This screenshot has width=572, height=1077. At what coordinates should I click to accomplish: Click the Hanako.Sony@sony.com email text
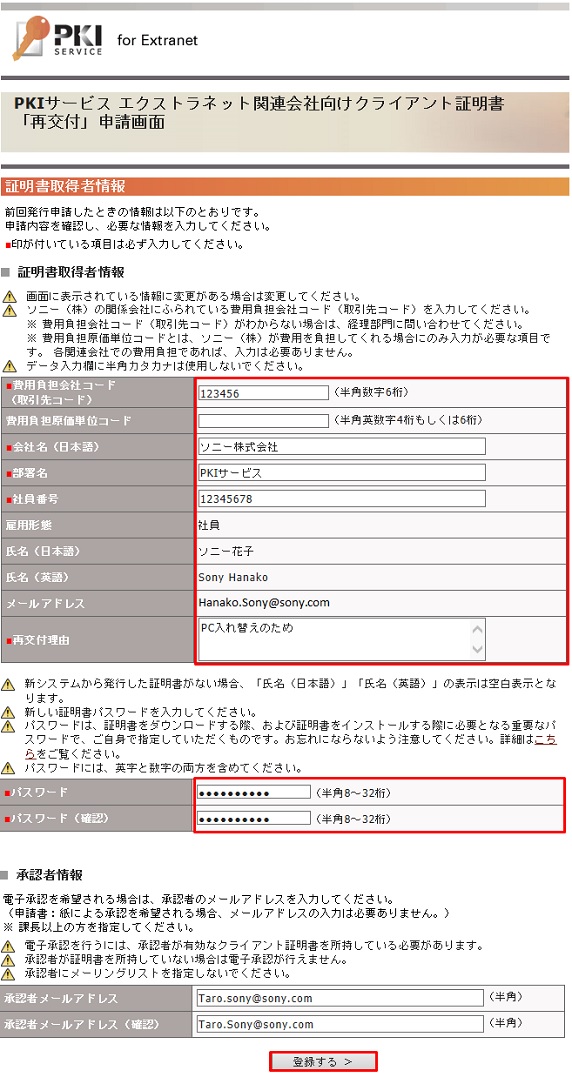pyautogui.click(x=264, y=603)
